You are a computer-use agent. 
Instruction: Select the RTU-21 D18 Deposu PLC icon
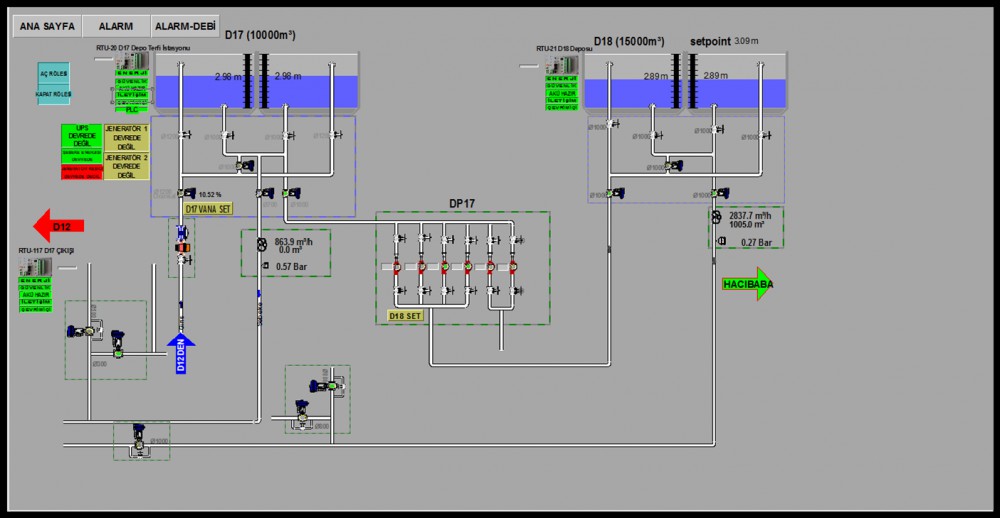562,64
